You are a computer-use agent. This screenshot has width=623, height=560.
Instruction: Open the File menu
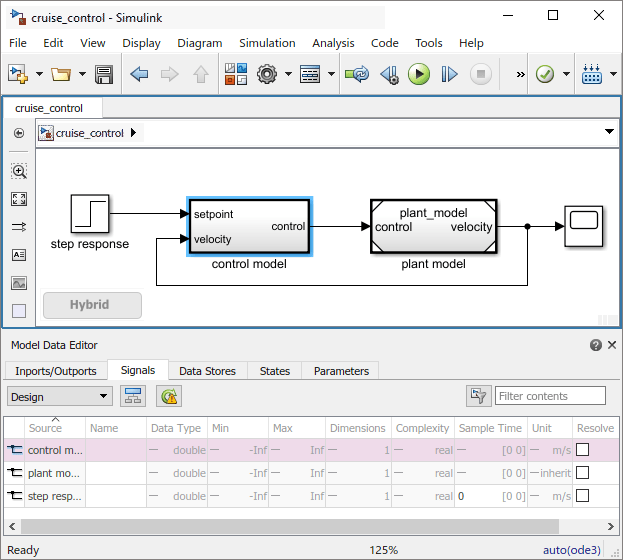pyautogui.click(x=18, y=43)
